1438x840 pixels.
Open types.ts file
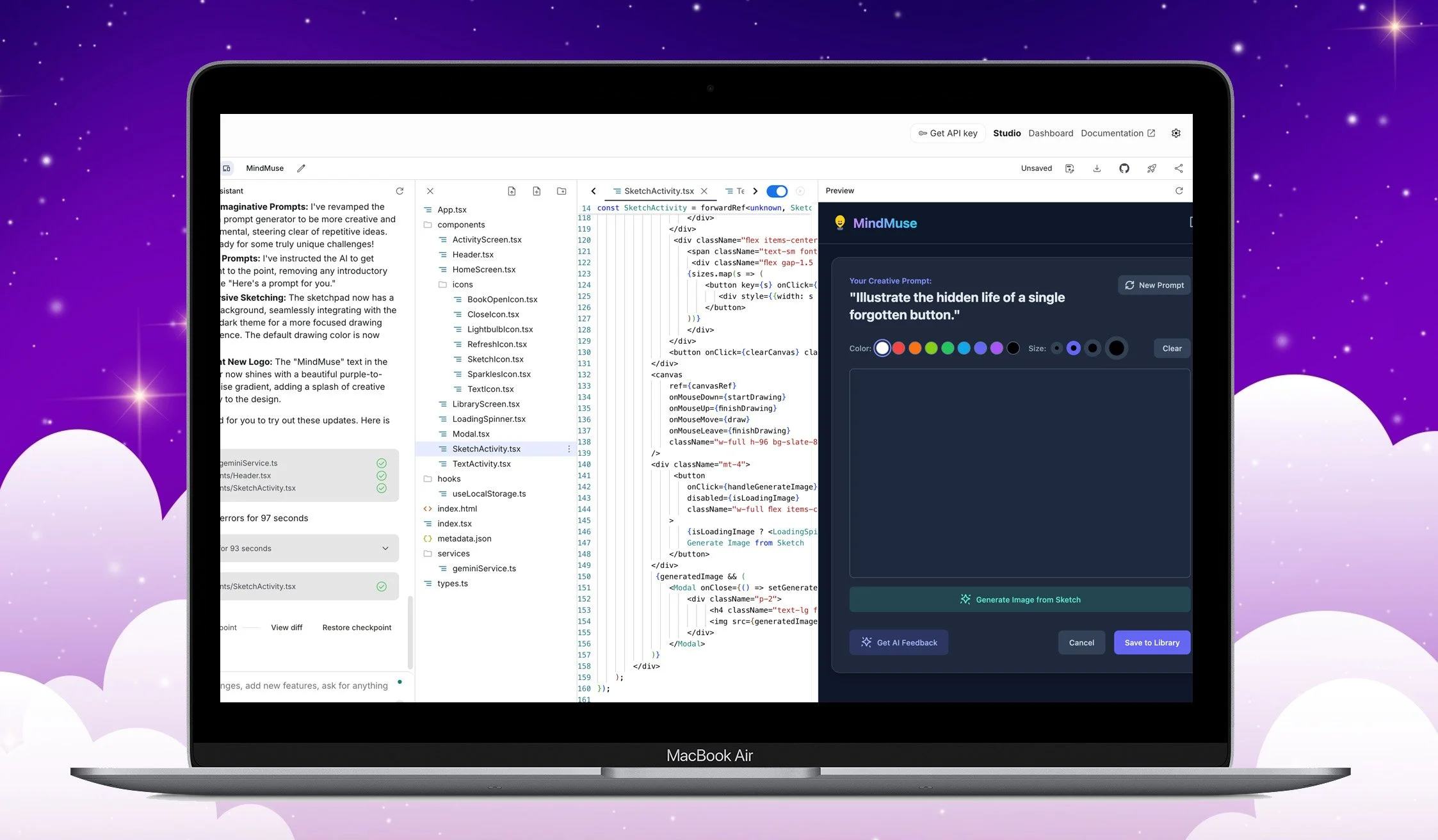452,583
